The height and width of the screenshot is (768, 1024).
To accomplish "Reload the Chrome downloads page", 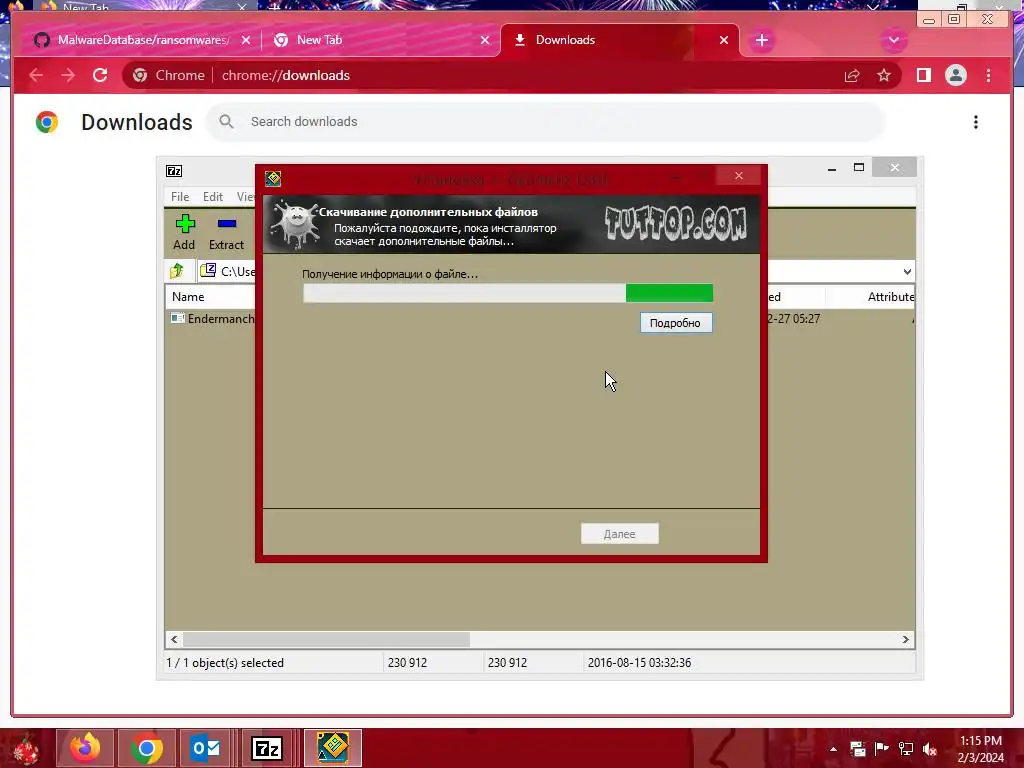I will pos(100,75).
